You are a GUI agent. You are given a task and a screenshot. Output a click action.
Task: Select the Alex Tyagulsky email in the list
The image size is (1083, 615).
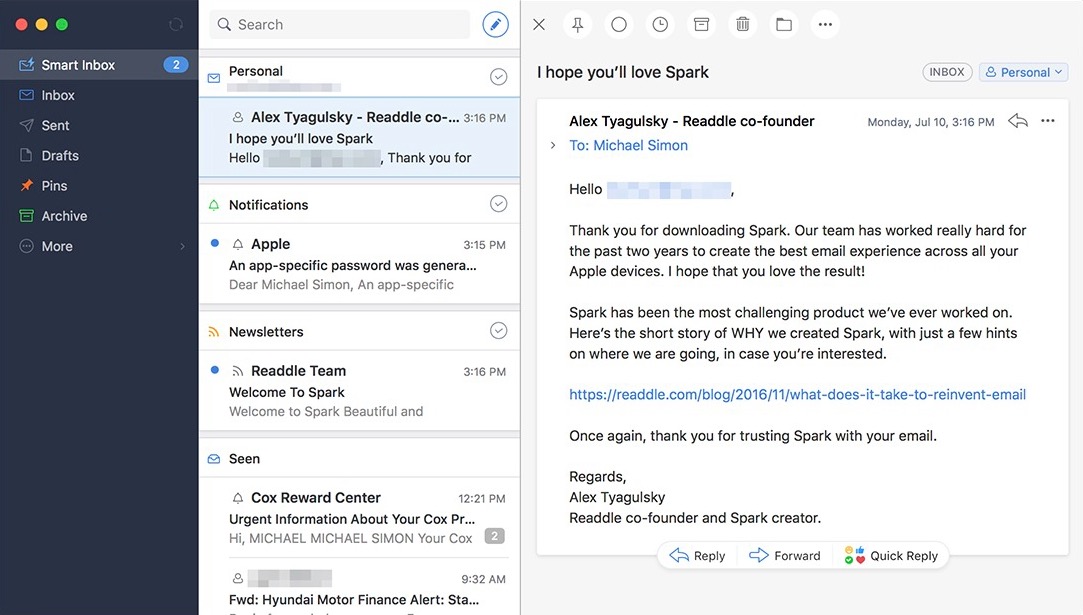pyautogui.click(x=360, y=138)
